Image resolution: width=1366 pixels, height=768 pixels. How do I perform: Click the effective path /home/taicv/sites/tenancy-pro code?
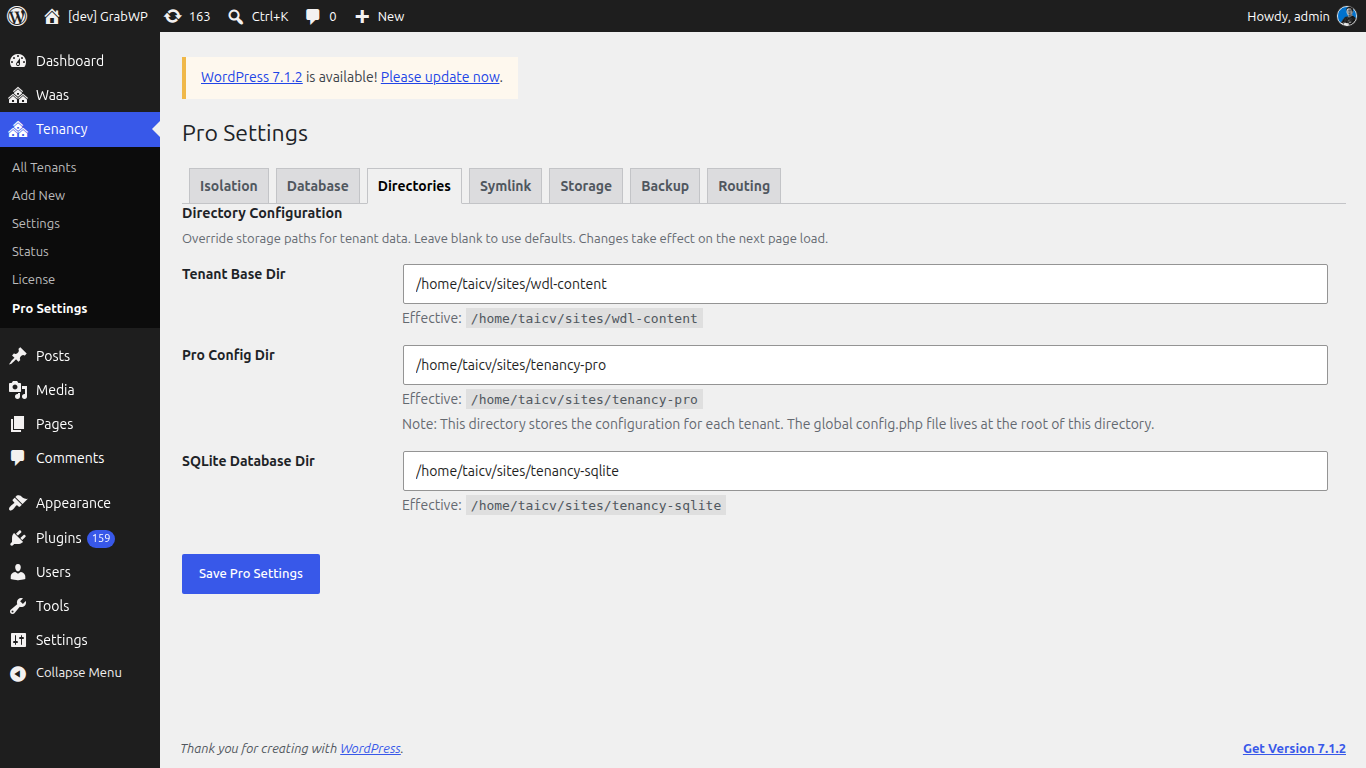(x=584, y=399)
